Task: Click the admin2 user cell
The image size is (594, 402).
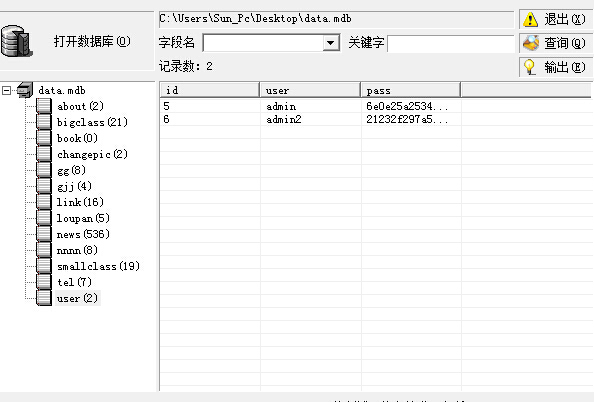Action: (311, 119)
